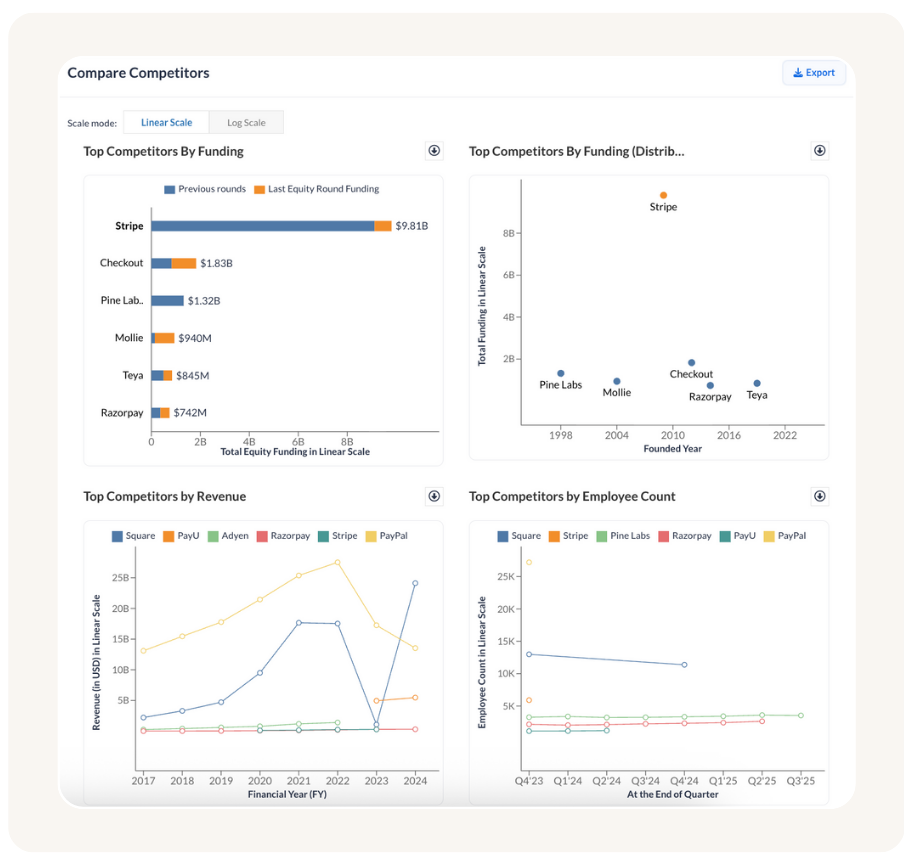Click Square's 2024 data point in the Revenue chart
The height and width of the screenshot is (865, 913).
(415, 583)
